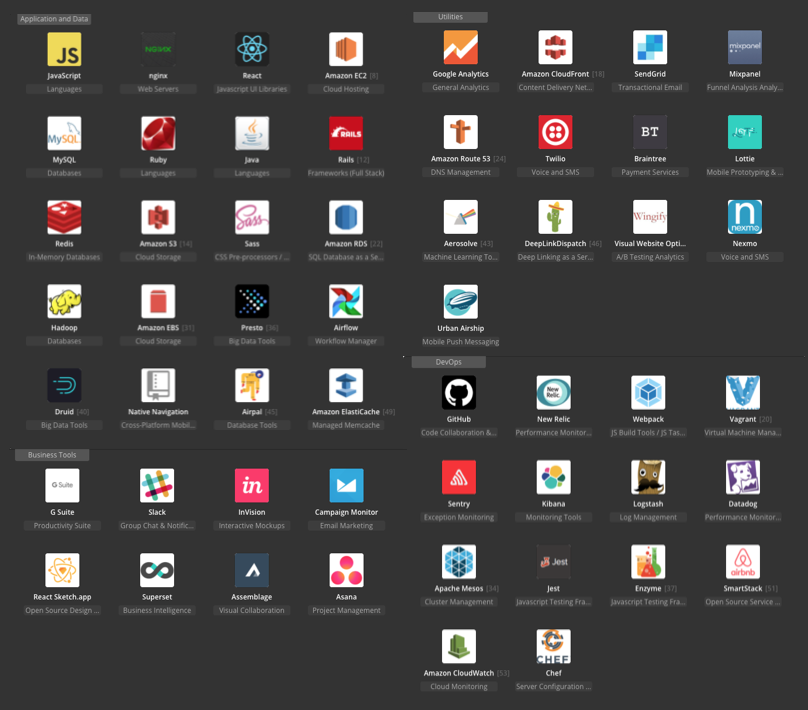Click the React Sketch.app name text
808x710 pixels.
tap(62, 597)
